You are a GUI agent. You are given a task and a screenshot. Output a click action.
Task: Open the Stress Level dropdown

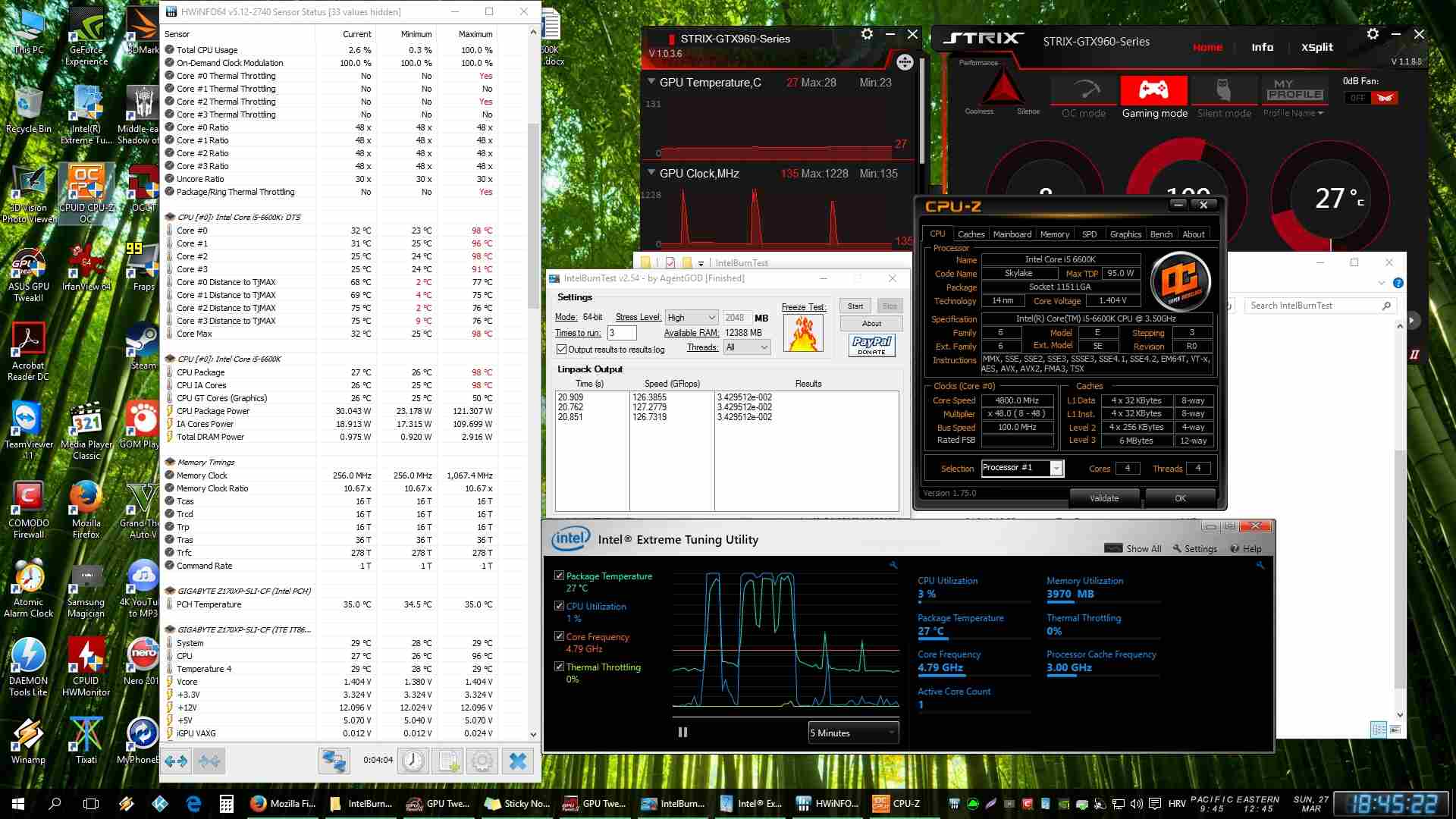pyautogui.click(x=691, y=318)
